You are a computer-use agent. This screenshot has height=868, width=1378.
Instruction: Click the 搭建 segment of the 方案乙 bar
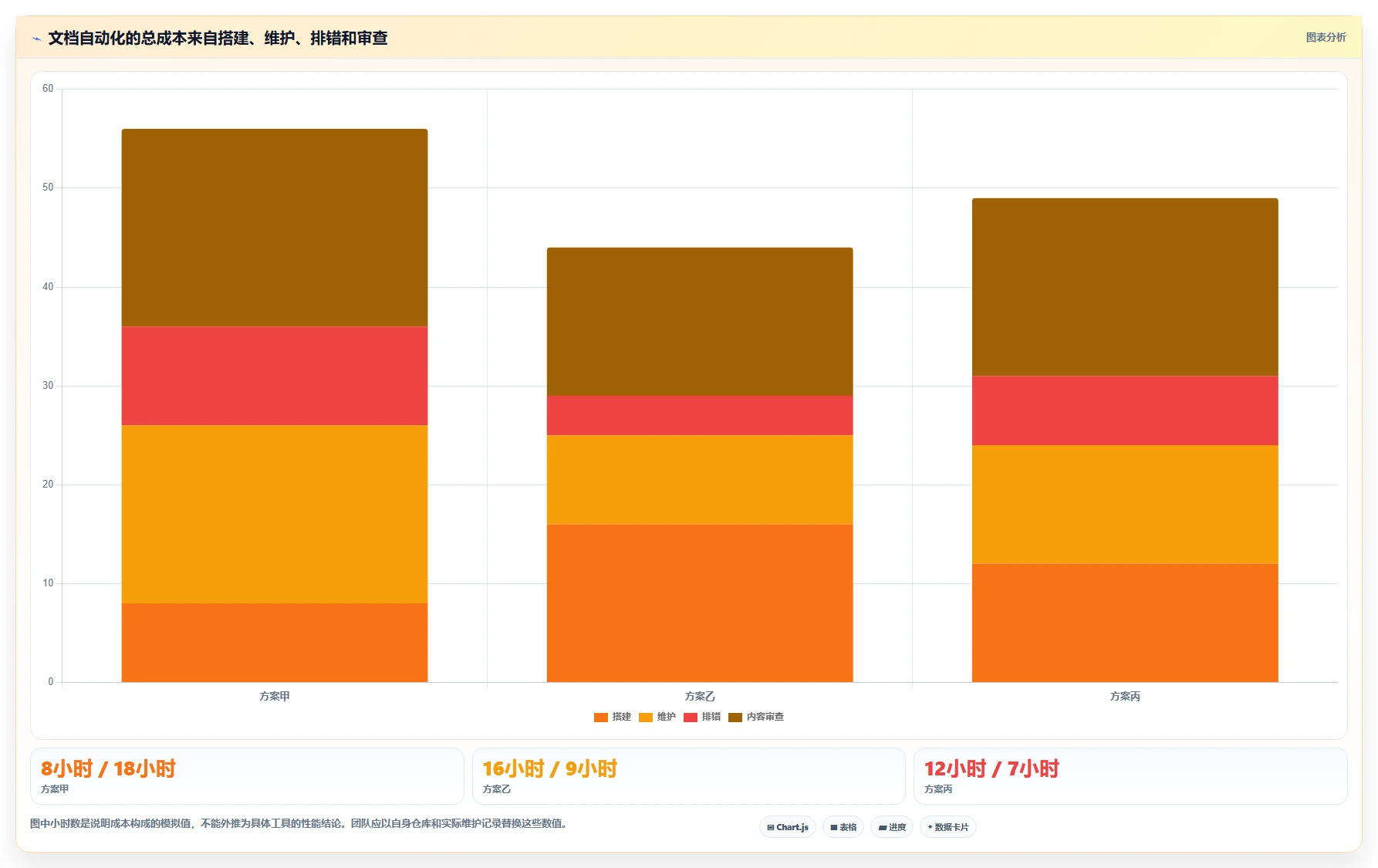[x=700, y=603]
